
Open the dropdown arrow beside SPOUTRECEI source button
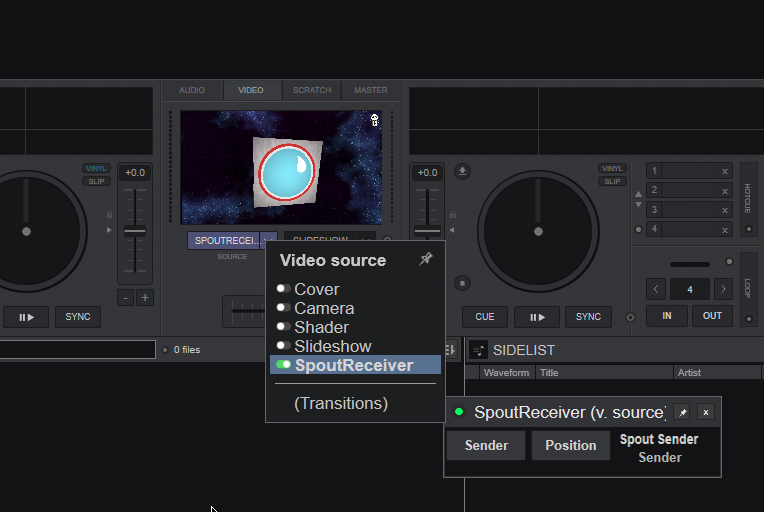268,240
